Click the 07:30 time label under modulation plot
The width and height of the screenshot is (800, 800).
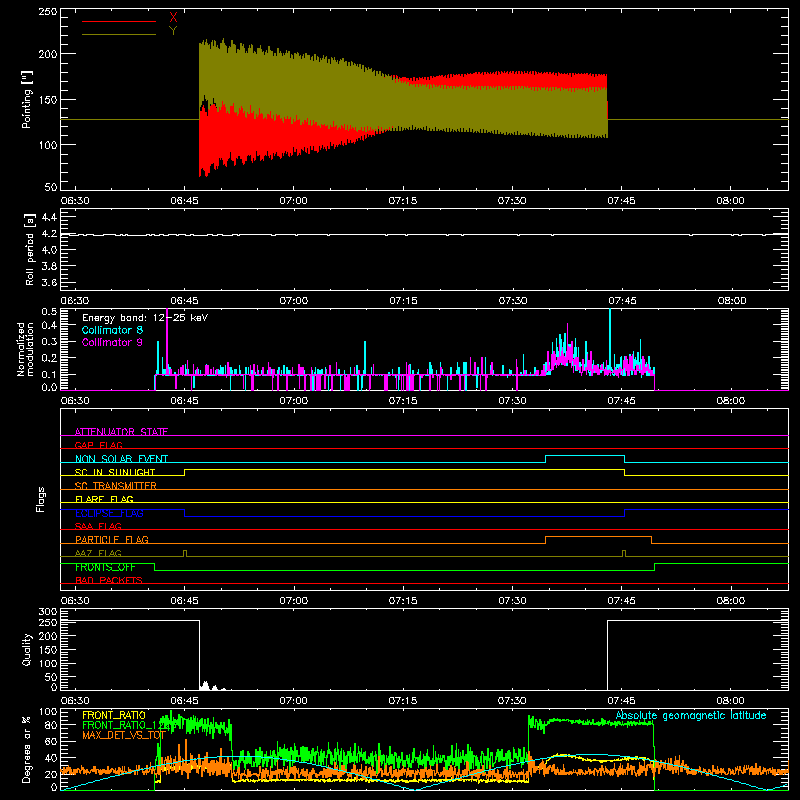coord(512,401)
